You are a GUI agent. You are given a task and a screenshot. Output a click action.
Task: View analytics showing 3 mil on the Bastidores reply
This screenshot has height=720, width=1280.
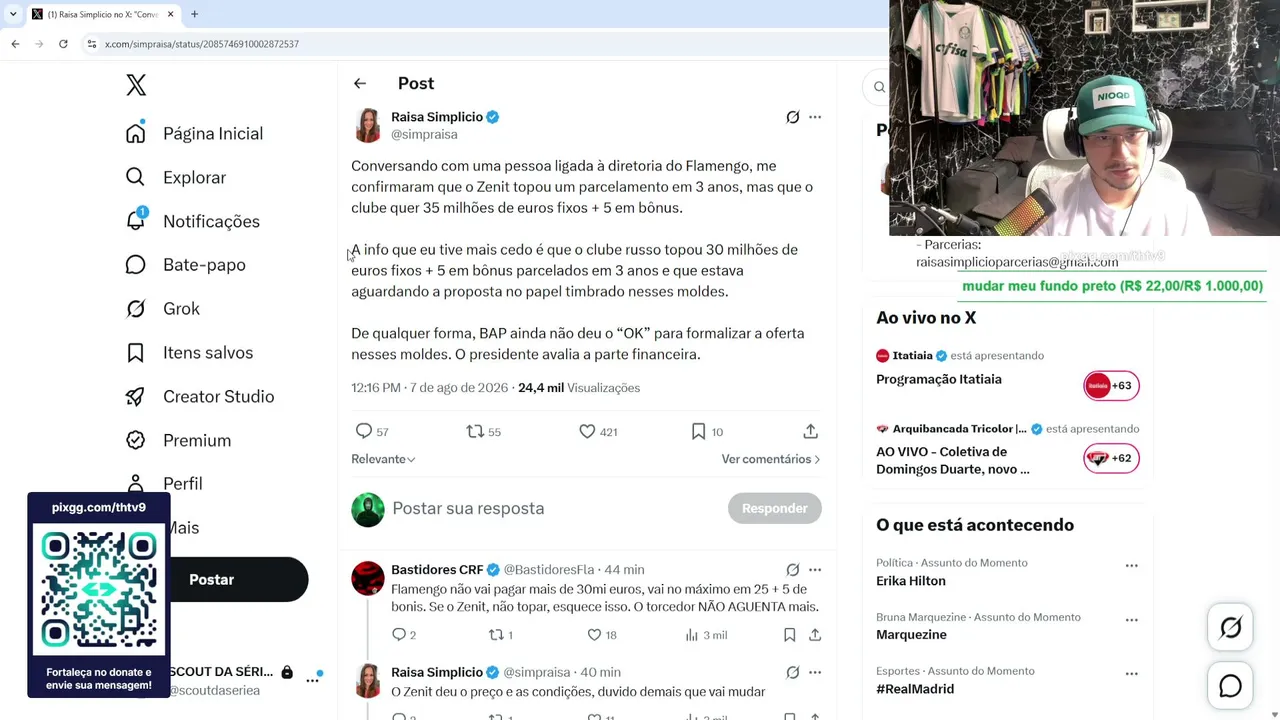pos(705,635)
